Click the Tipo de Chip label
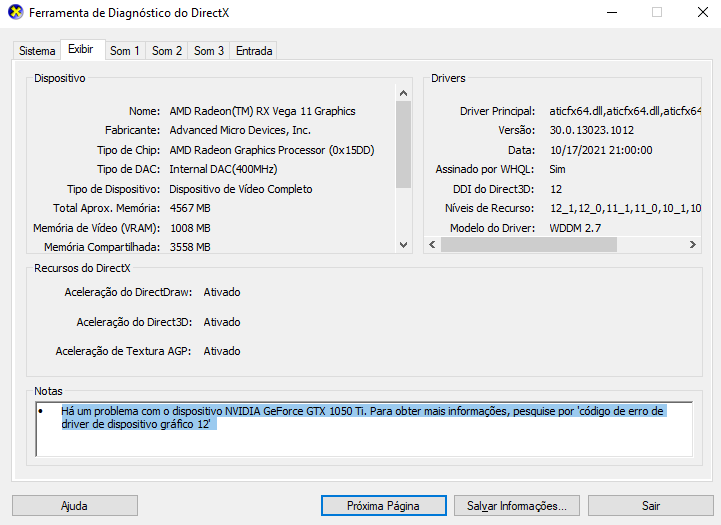This screenshot has width=721, height=525. coord(128,150)
